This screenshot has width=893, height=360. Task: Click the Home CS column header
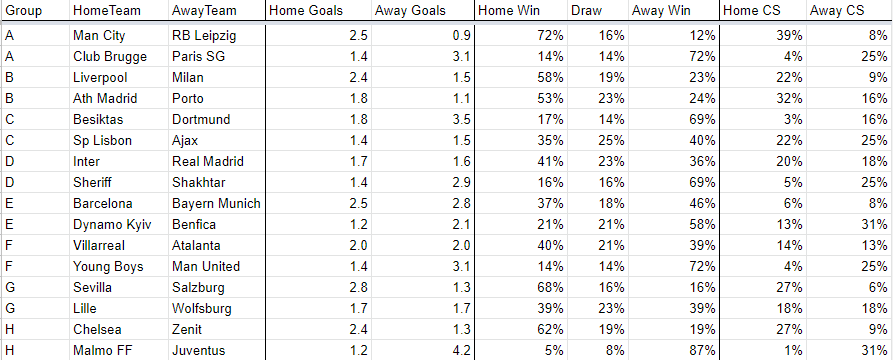[763, 10]
